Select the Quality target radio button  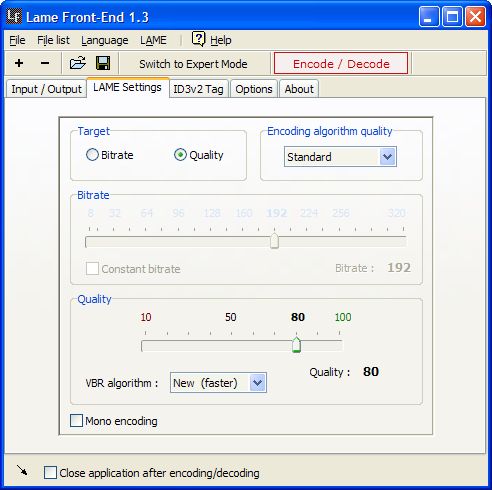point(180,155)
